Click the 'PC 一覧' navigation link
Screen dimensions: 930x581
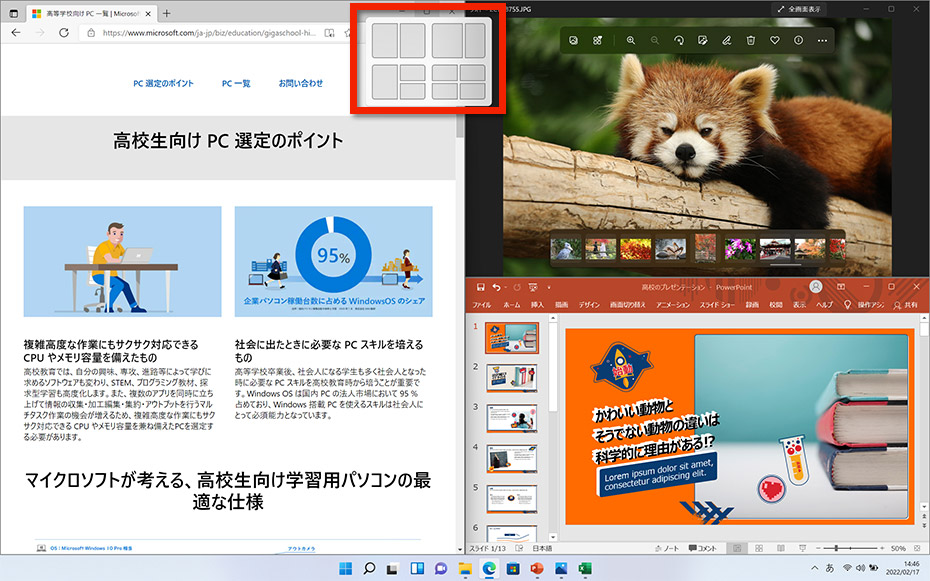pyautogui.click(x=236, y=84)
